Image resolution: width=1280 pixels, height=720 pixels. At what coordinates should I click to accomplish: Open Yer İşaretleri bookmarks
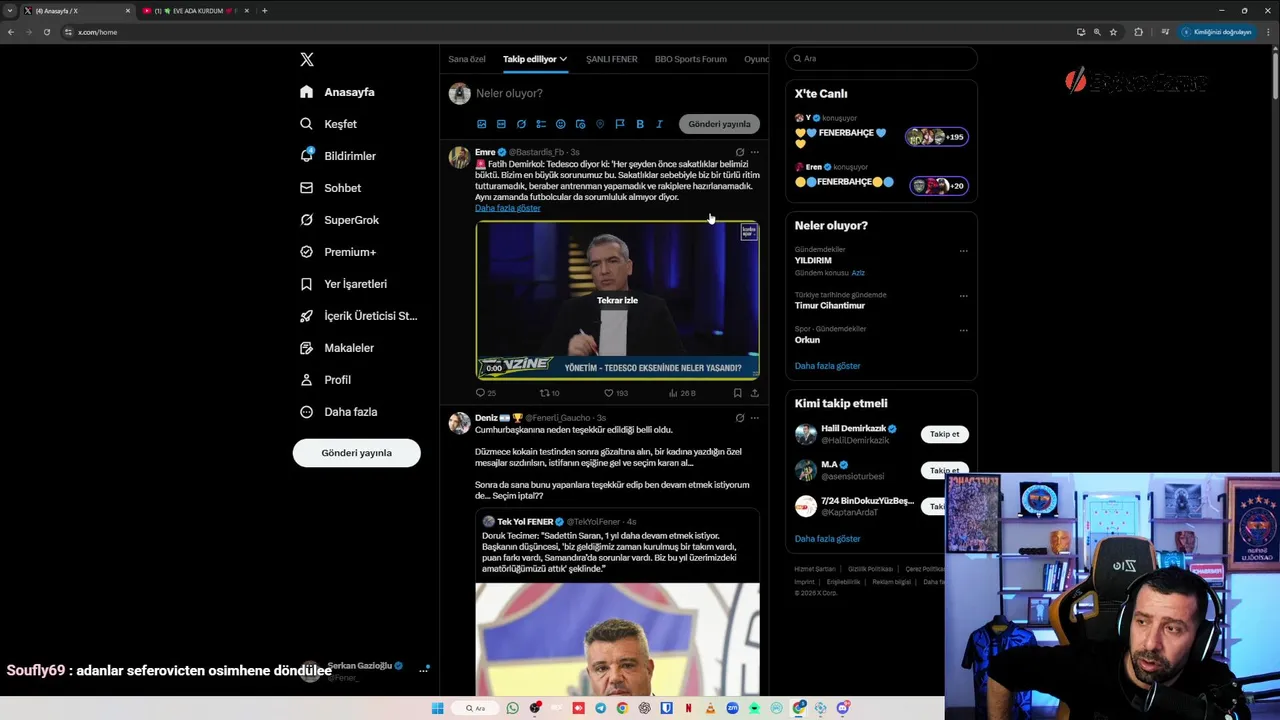343,284
